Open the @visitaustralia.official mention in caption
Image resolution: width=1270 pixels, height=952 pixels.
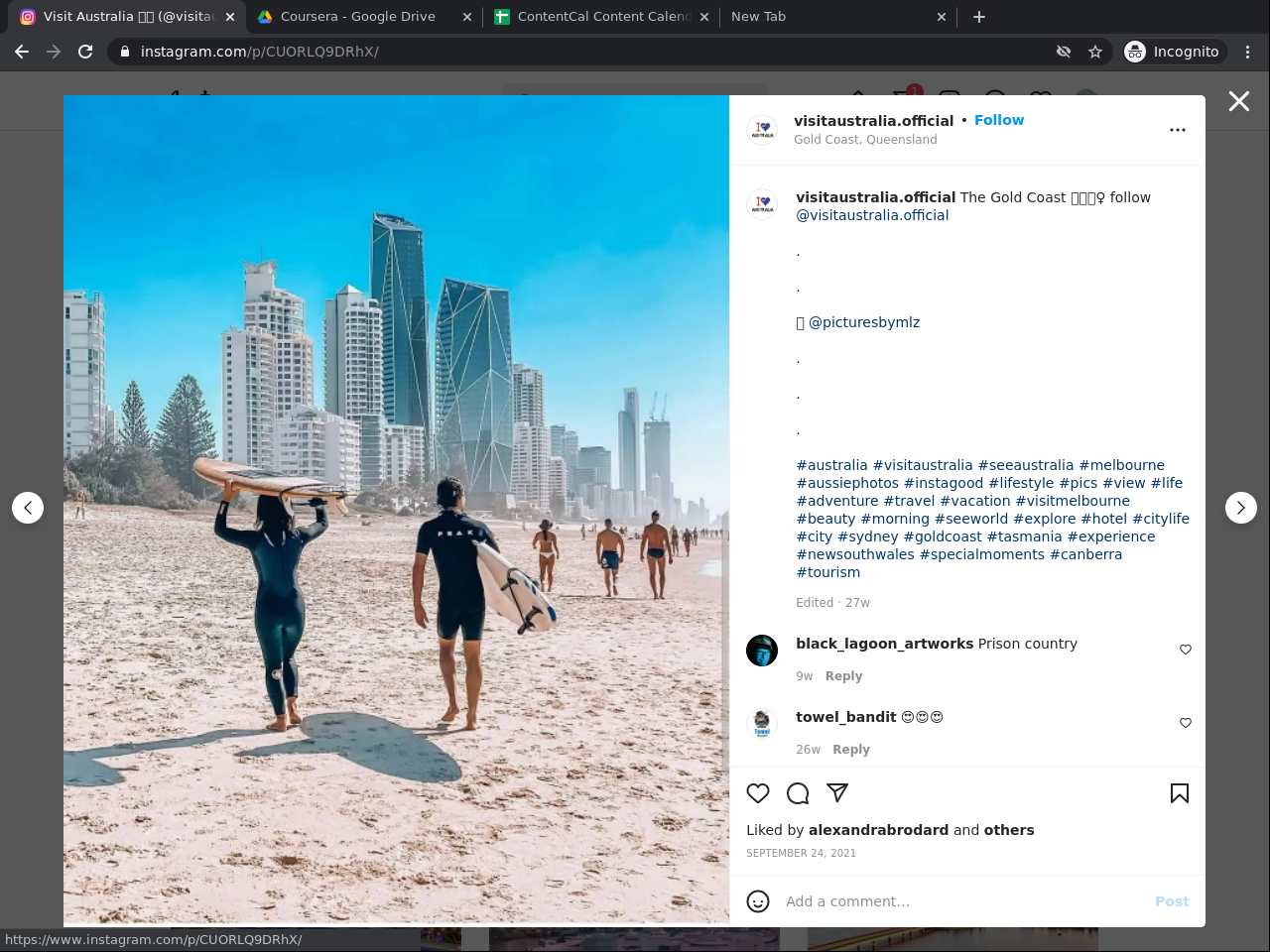tap(872, 215)
